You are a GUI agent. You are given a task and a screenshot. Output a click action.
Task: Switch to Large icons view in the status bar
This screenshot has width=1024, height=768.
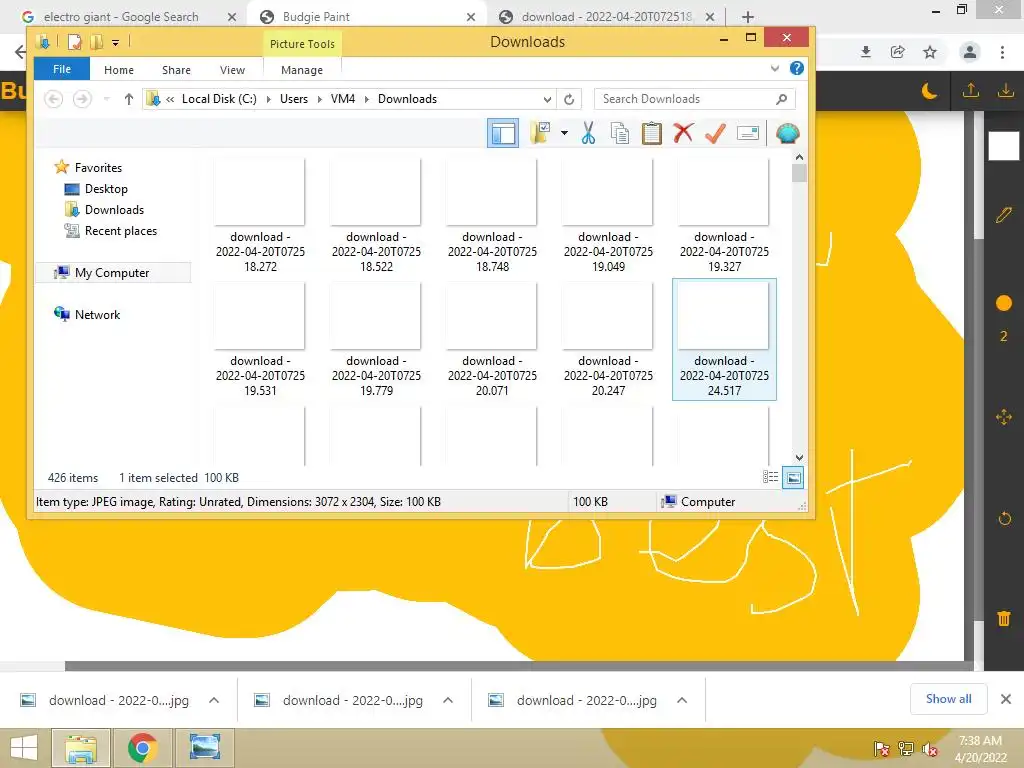[793, 478]
